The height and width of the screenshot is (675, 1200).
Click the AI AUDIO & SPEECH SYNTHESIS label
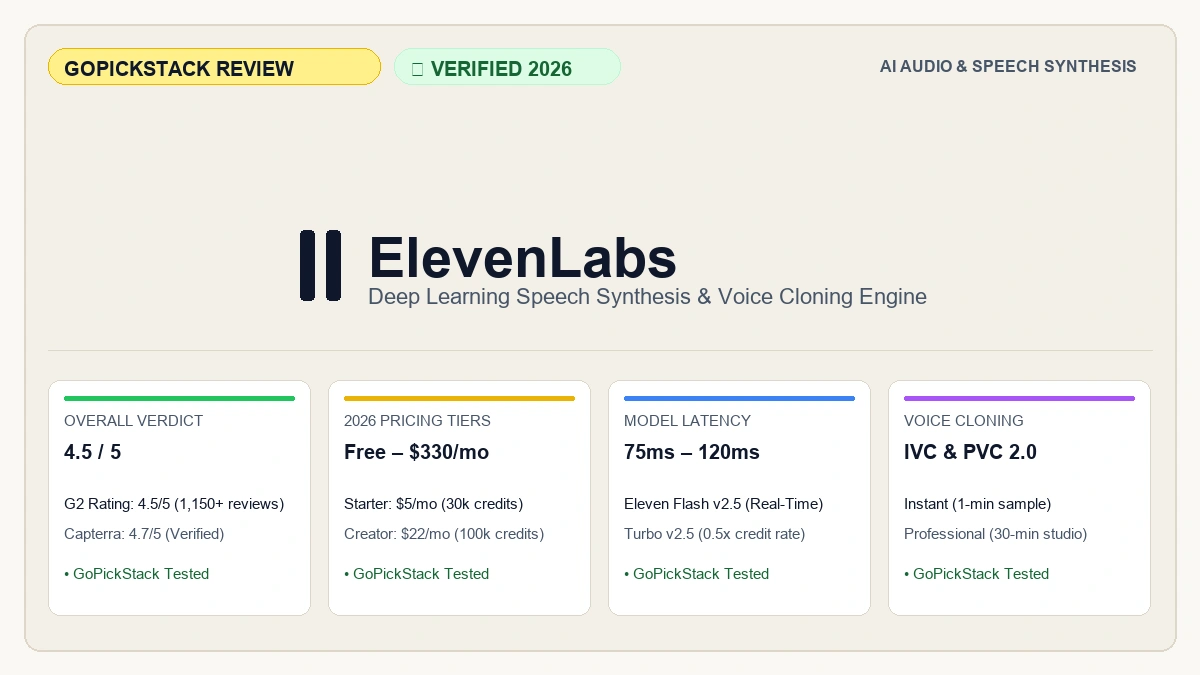[x=1008, y=66]
